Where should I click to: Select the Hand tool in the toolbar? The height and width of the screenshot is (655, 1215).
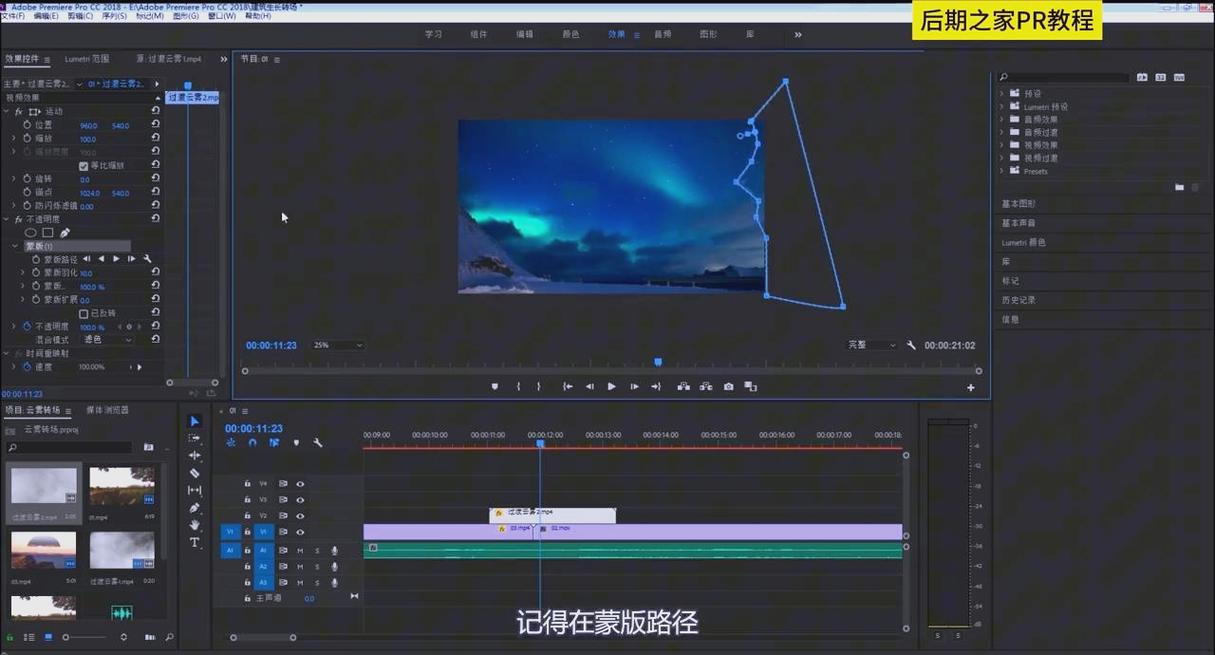pos(195,525)
